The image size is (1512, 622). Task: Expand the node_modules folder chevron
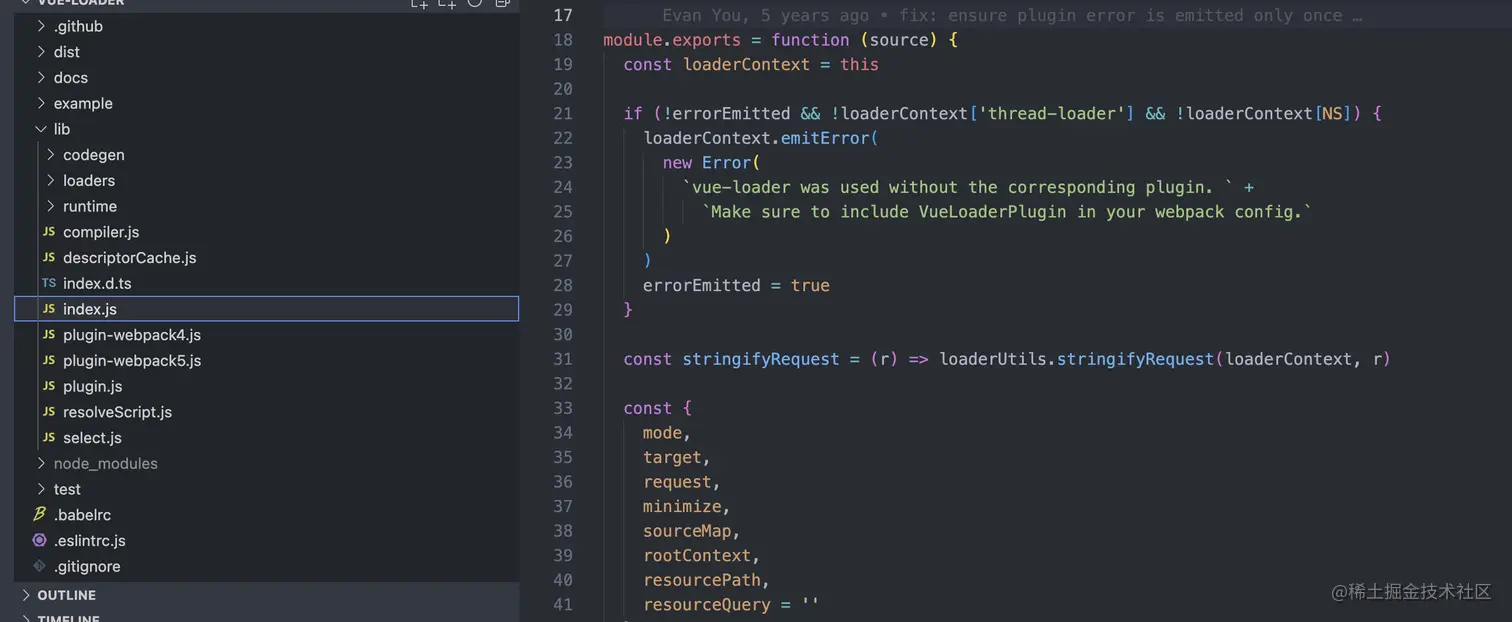pos(41,463)
